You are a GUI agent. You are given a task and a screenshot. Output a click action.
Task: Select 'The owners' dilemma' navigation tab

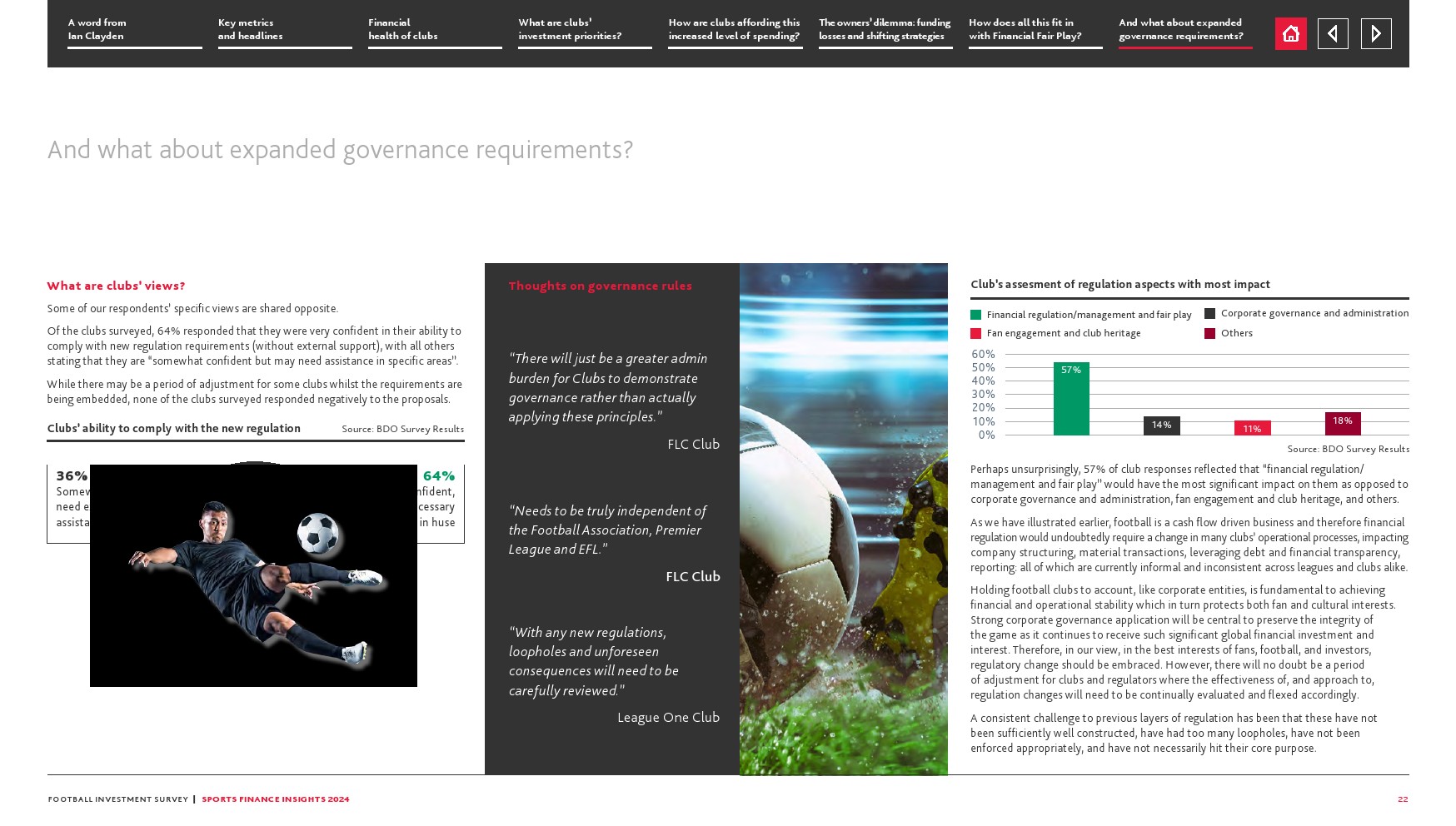885,30
